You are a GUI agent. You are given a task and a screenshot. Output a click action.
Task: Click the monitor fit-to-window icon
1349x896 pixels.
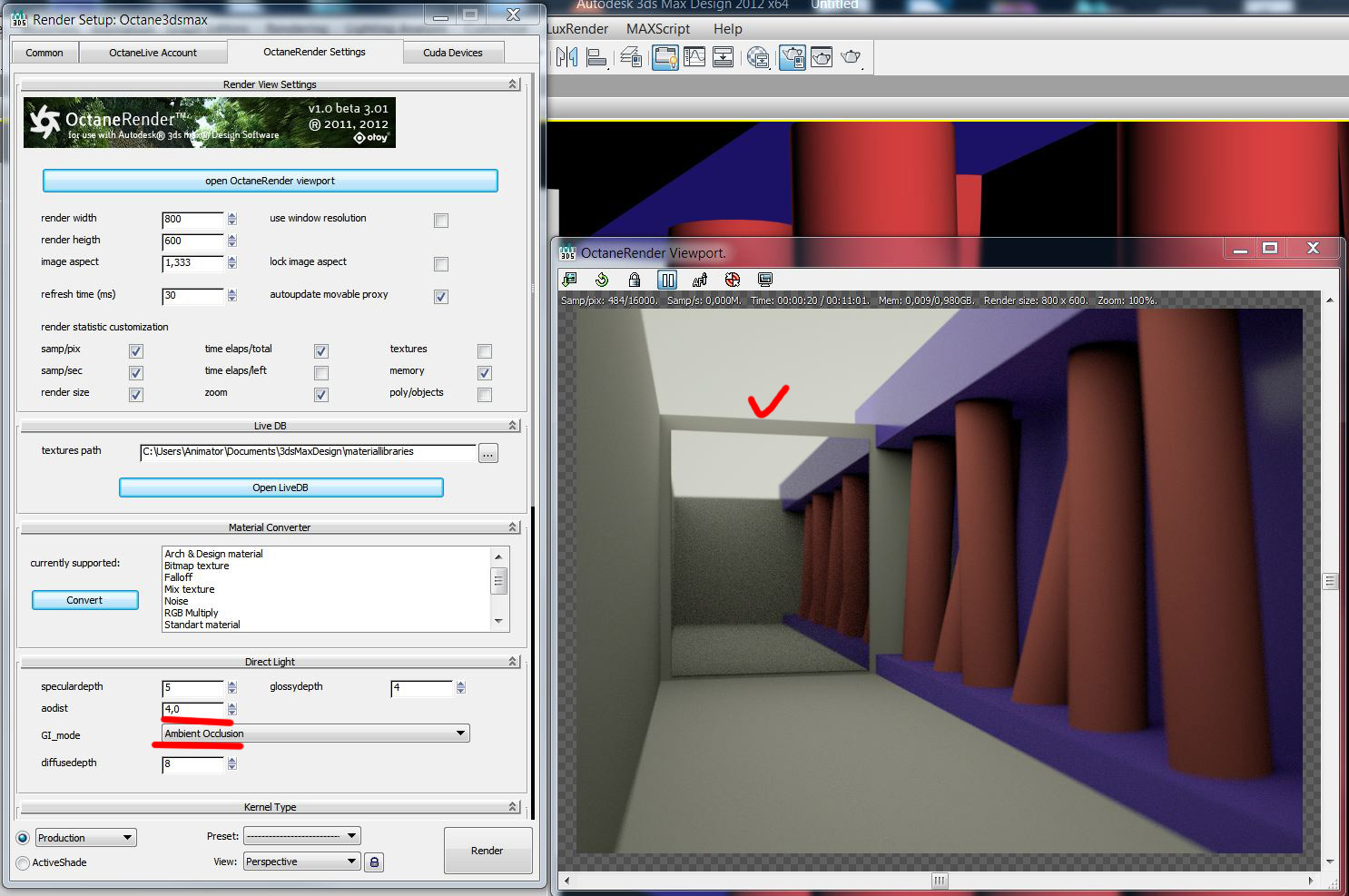[x=765, y=280]
